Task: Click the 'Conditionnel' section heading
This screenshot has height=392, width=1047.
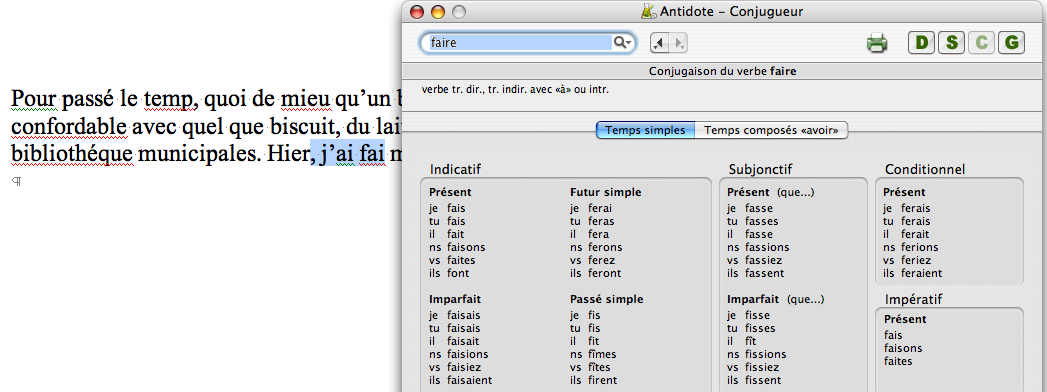Action: pyautogui.click(x=925, y=170)
